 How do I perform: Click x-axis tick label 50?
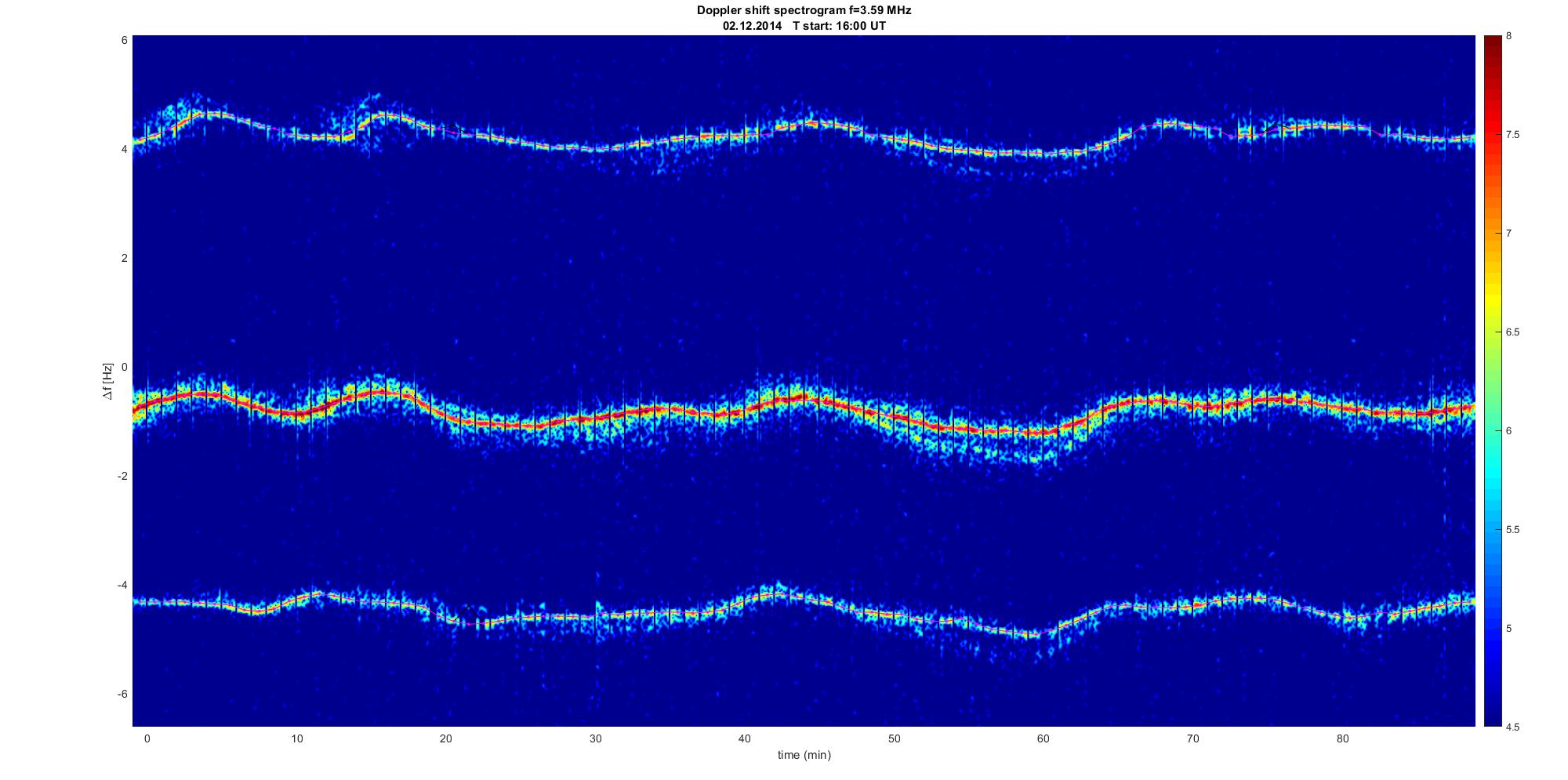pos(894,738)
